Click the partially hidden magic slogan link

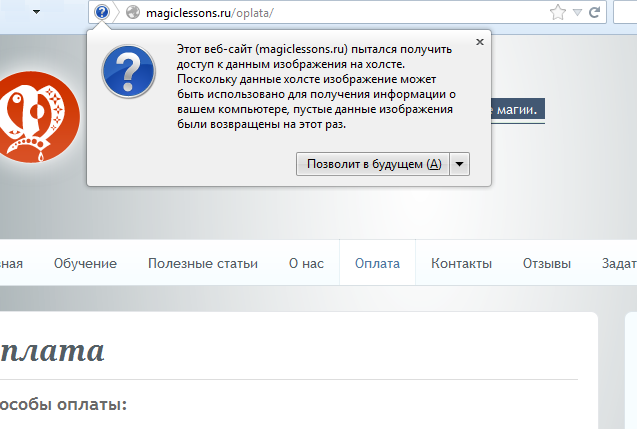[x=518, y=109]
